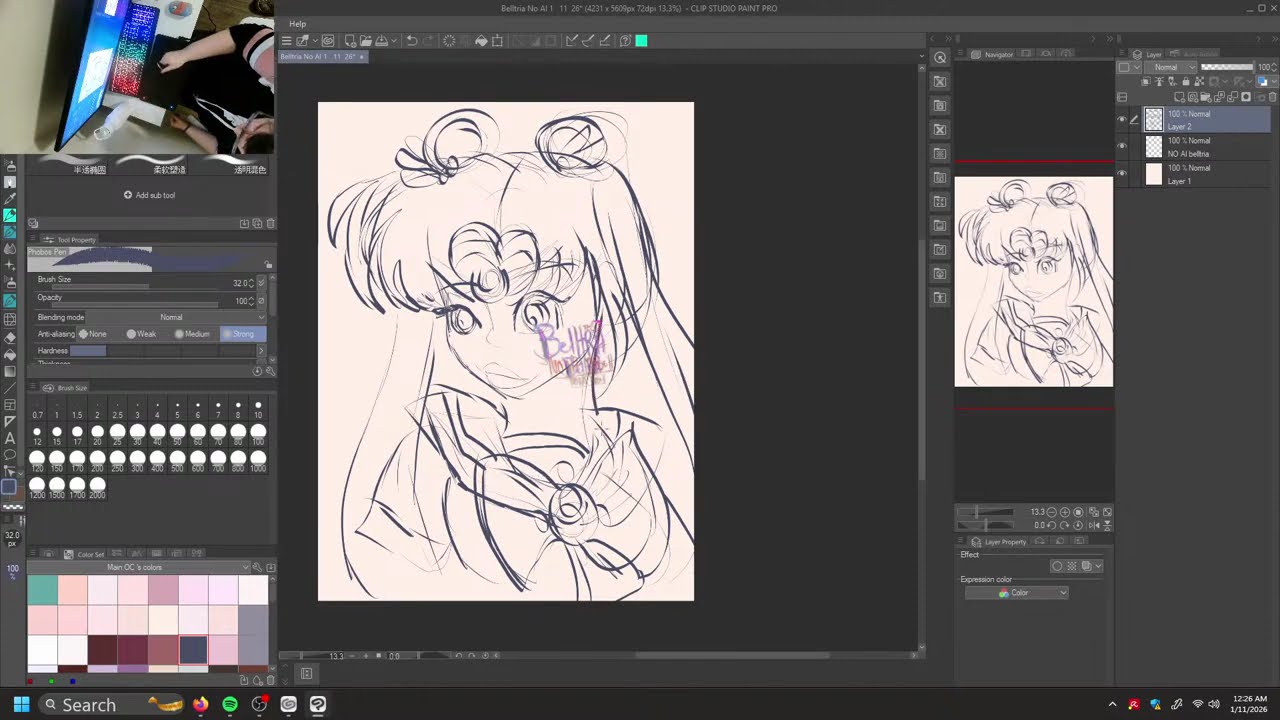Open the Expression color dropdown
1280x720 pixels.
coord(1016,593)
